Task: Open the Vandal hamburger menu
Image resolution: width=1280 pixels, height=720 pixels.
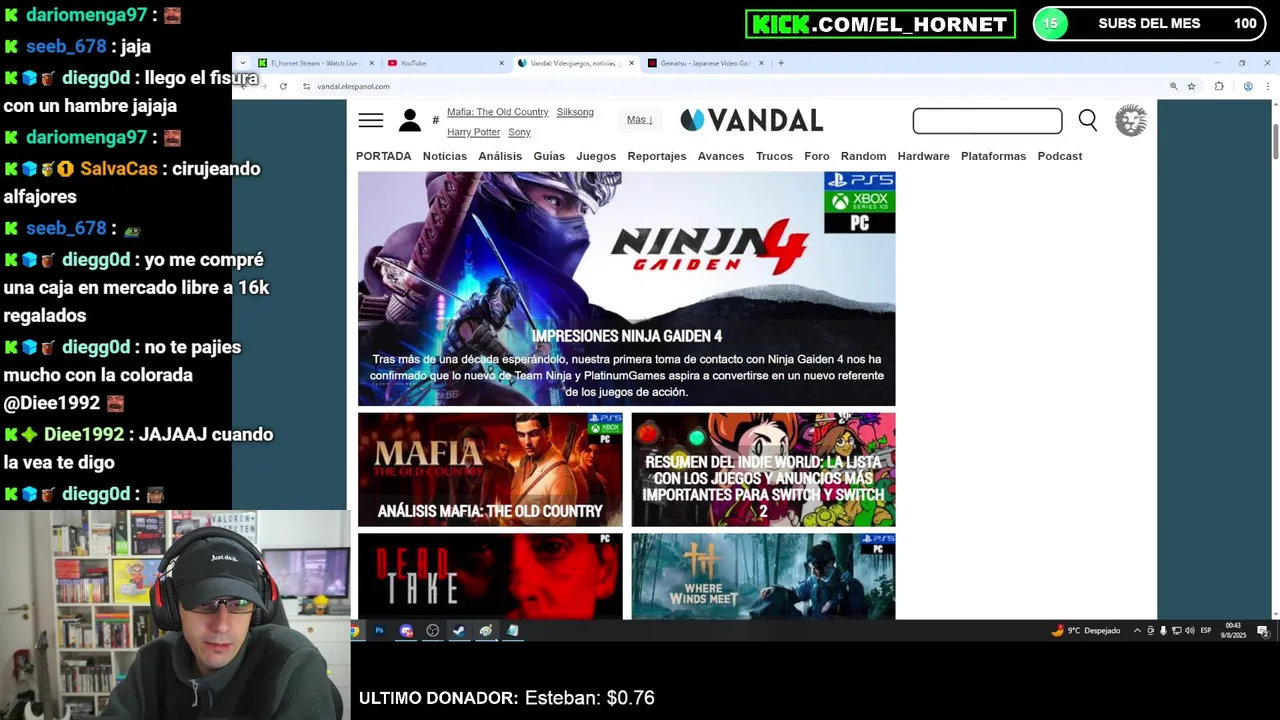Action: pyautogui.click(x=370, y=121)
